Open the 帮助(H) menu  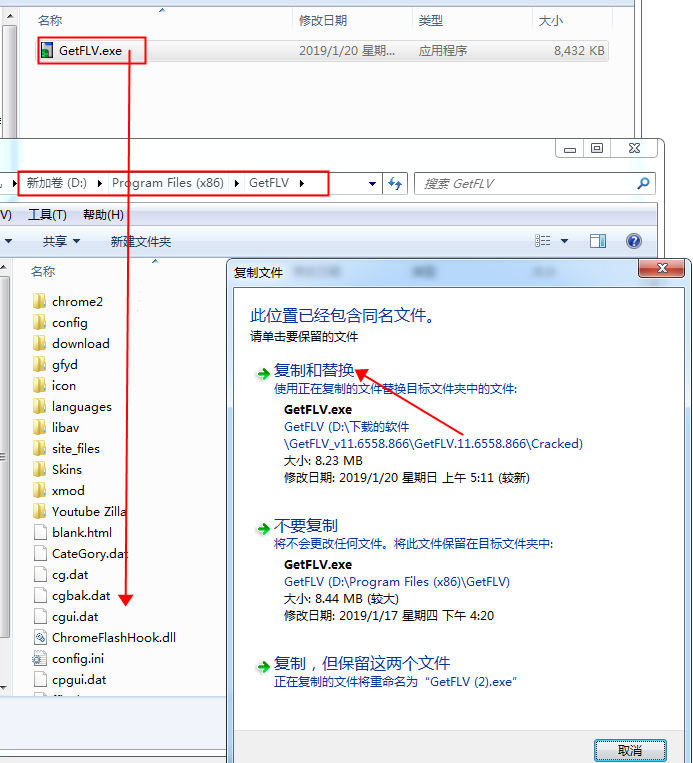point(103,215)
